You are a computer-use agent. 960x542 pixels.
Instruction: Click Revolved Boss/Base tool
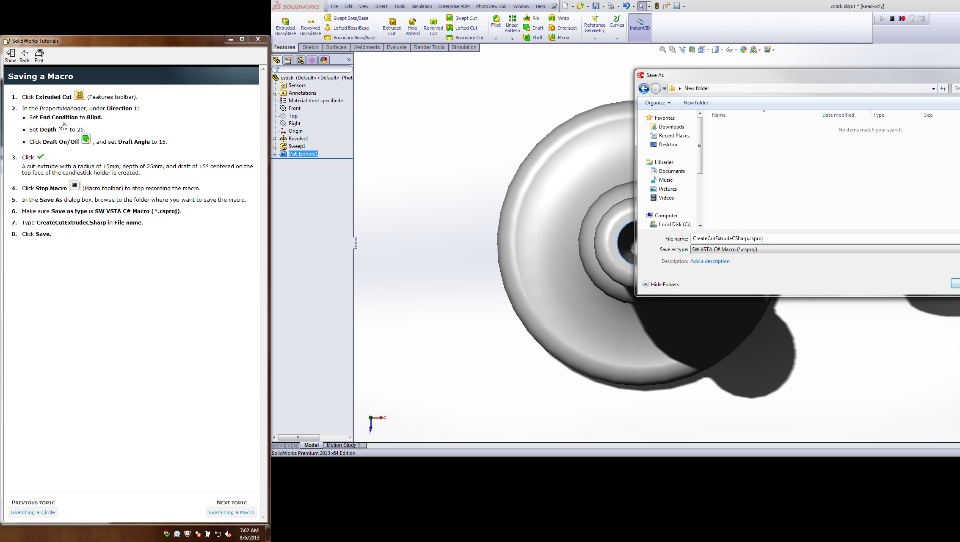(x=310, y=26)
